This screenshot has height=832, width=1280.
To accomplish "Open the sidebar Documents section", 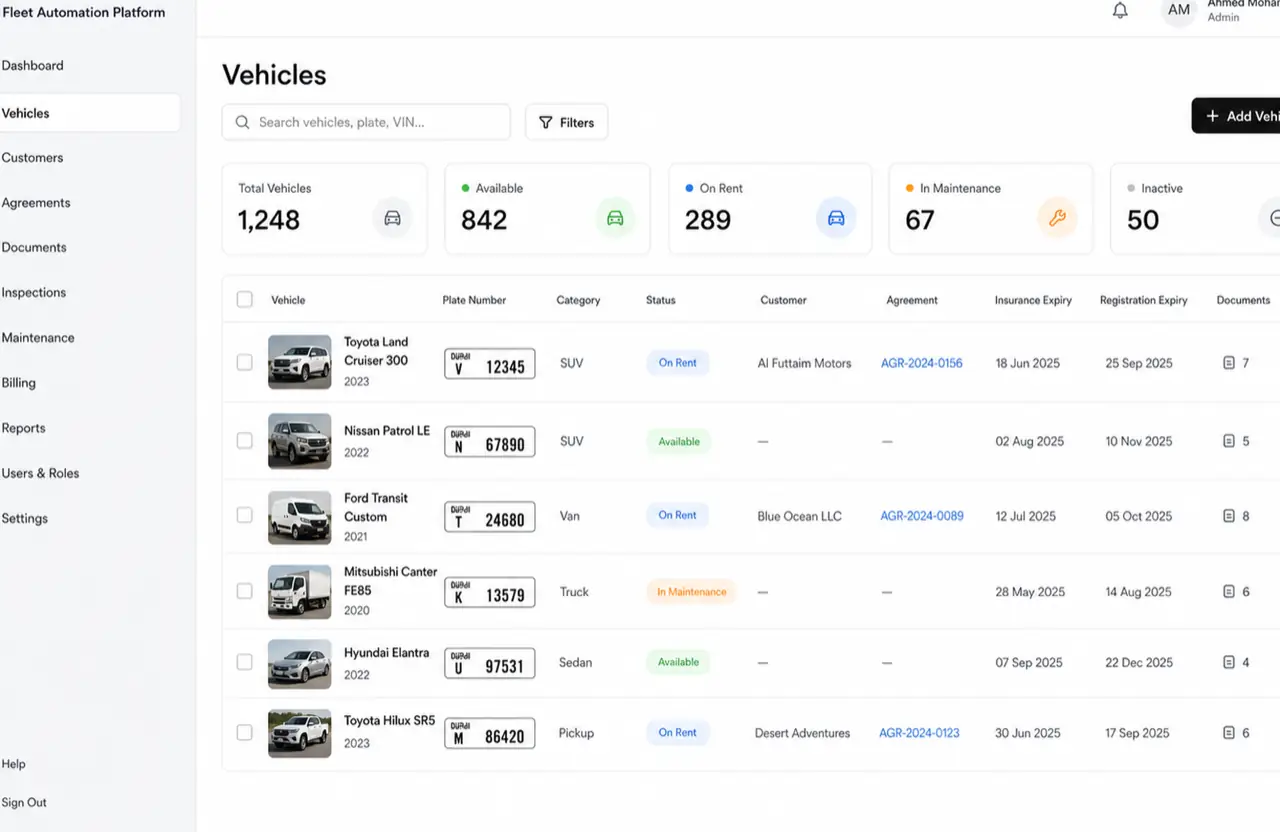I will pyautogui.click(x=34, y=248).
